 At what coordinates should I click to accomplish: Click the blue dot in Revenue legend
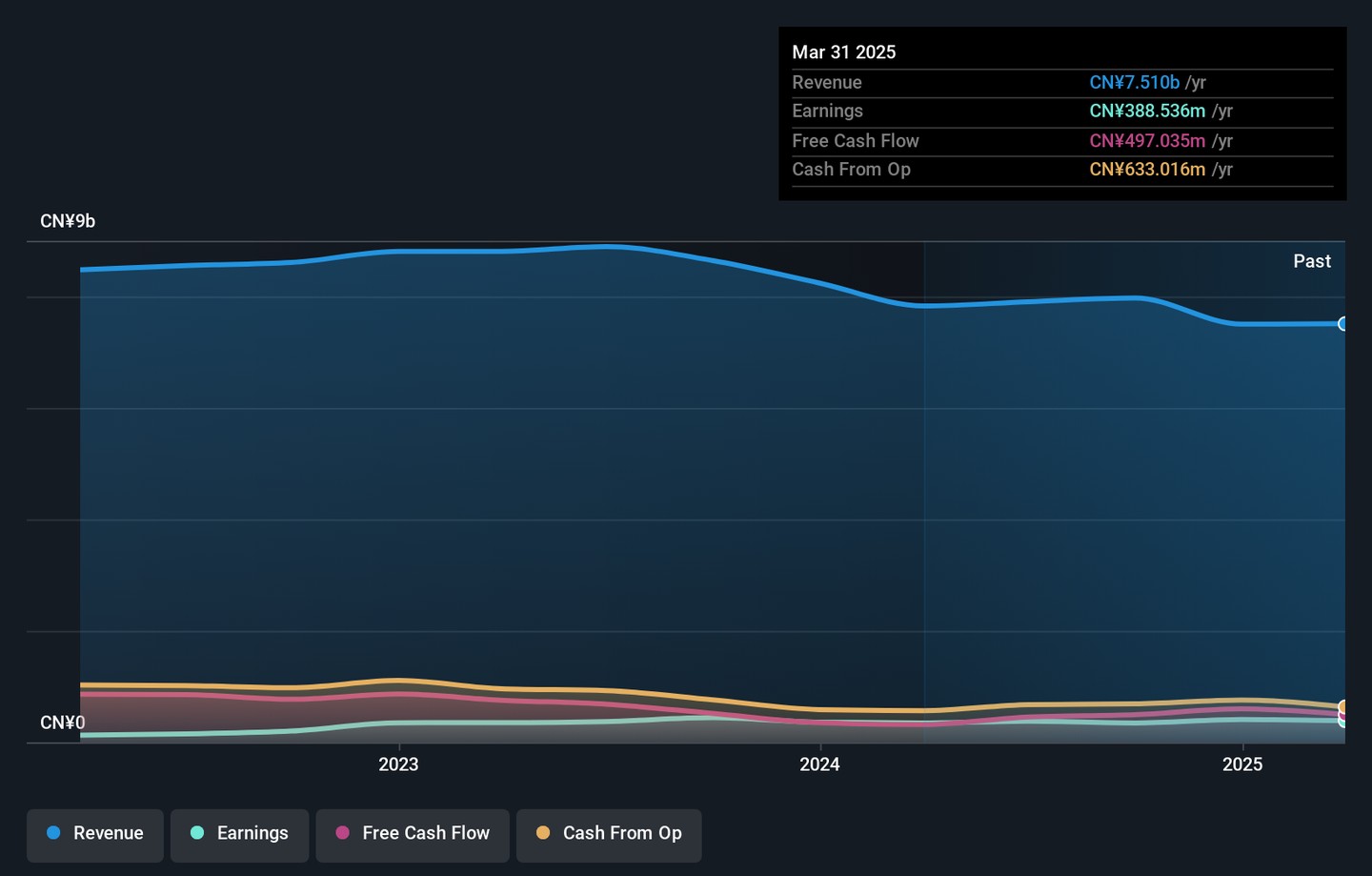(54, 833)
